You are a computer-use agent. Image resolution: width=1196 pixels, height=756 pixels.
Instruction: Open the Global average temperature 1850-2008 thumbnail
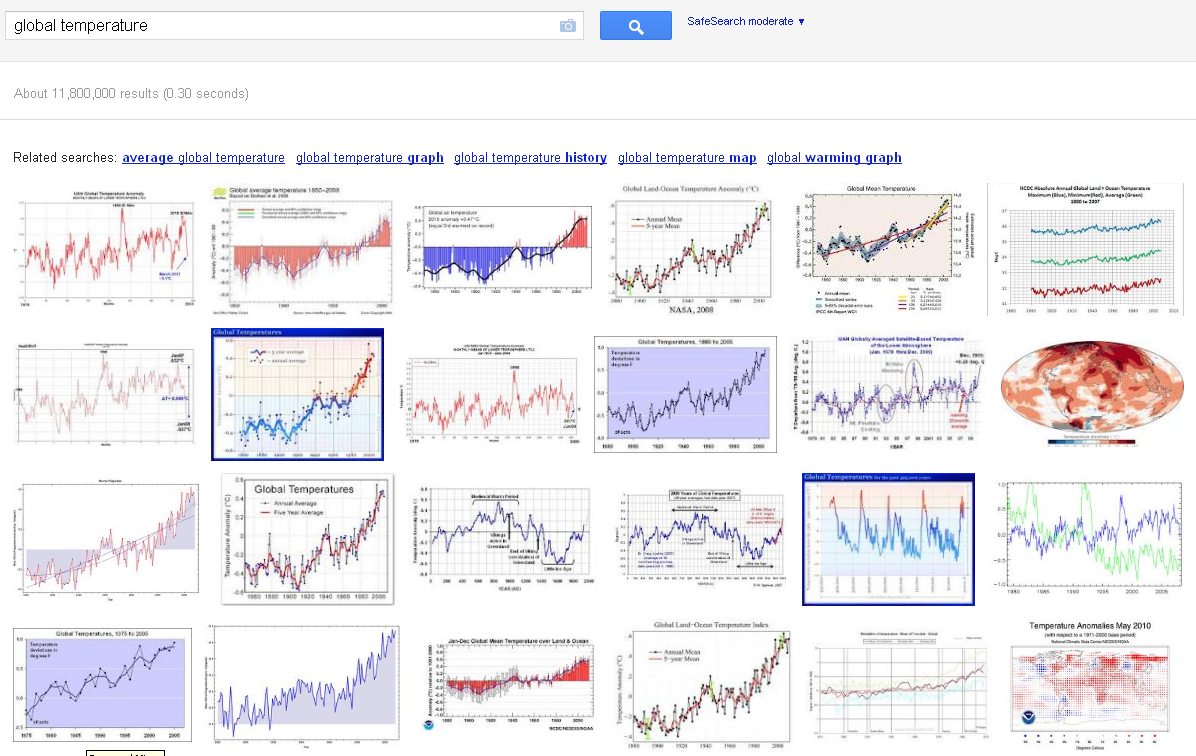click(x=301, y=249)
